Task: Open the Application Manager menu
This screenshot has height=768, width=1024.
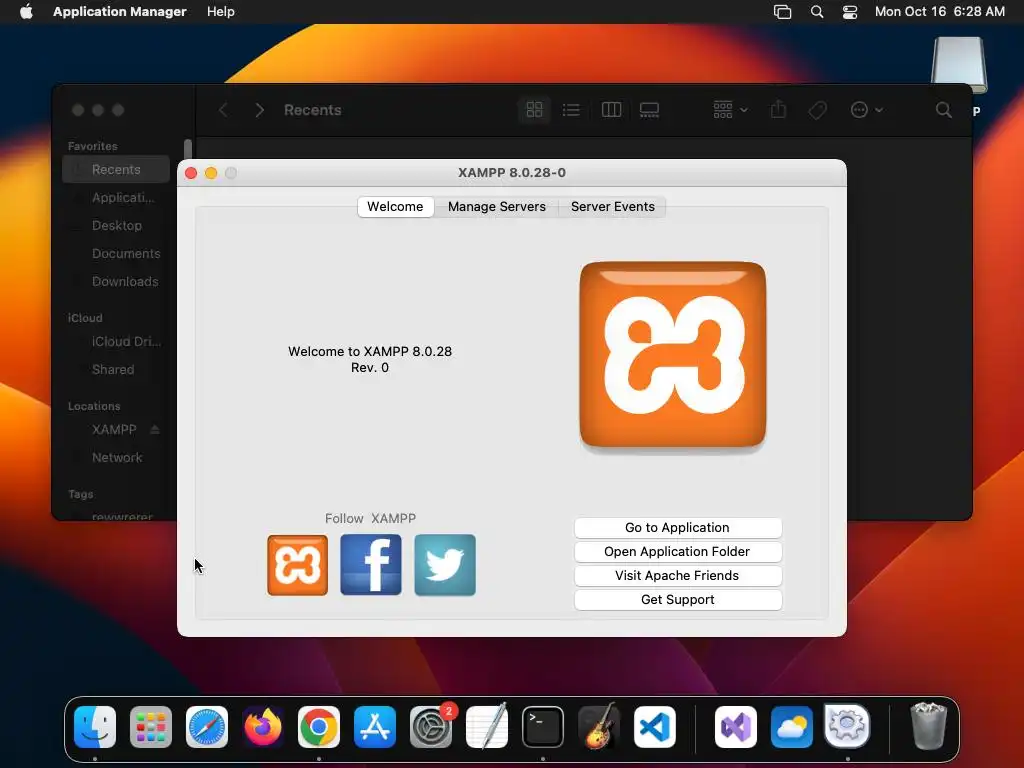Action: click(x=120, y=12)
